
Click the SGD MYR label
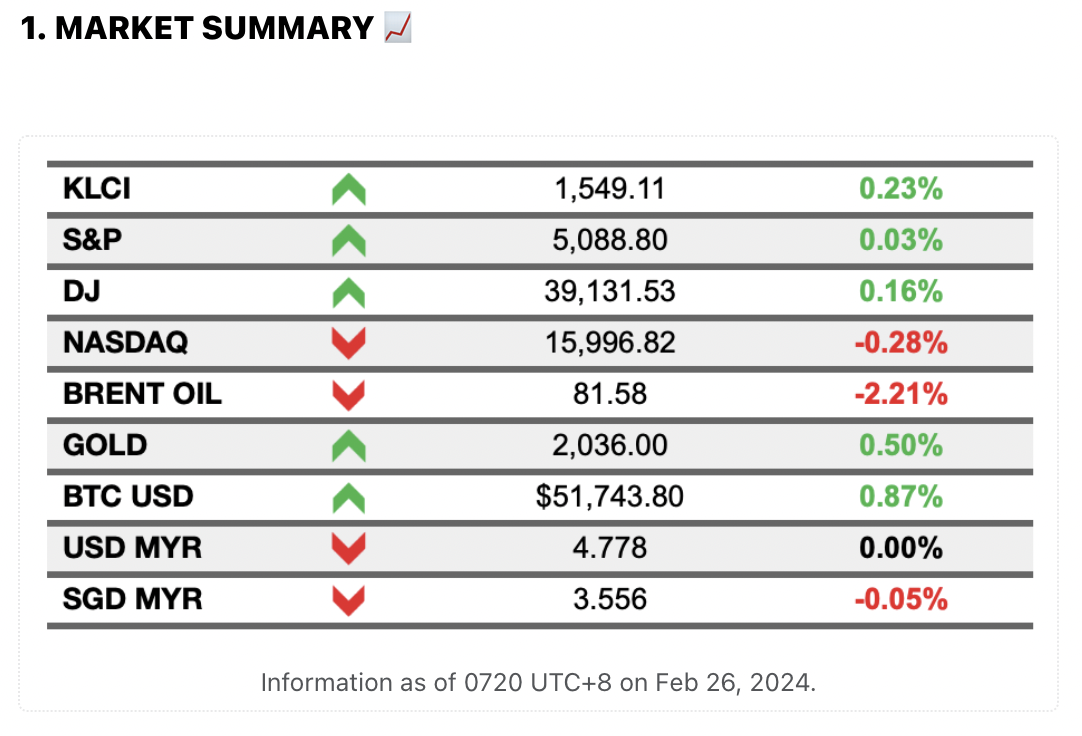click(132, 600)
